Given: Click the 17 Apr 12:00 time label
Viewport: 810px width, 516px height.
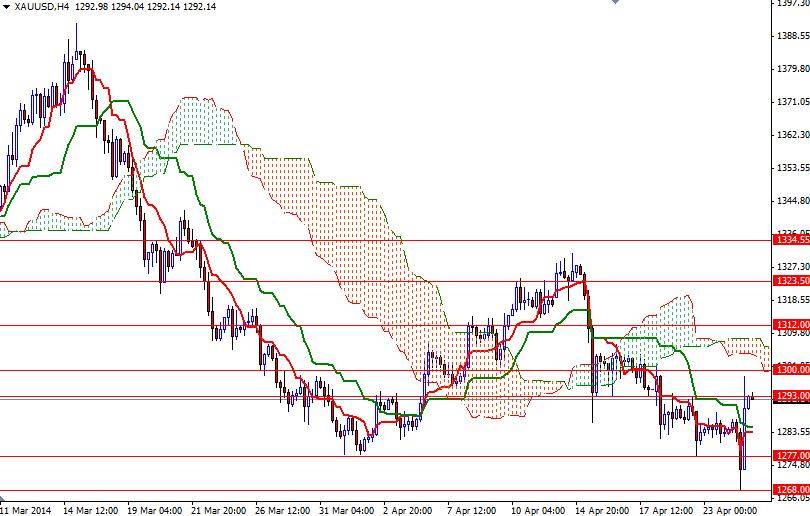Looking at the screenshot, I should 667,510.
